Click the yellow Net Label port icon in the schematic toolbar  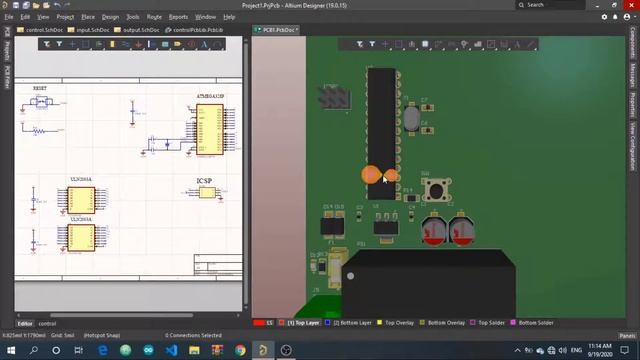coord(178,44)
